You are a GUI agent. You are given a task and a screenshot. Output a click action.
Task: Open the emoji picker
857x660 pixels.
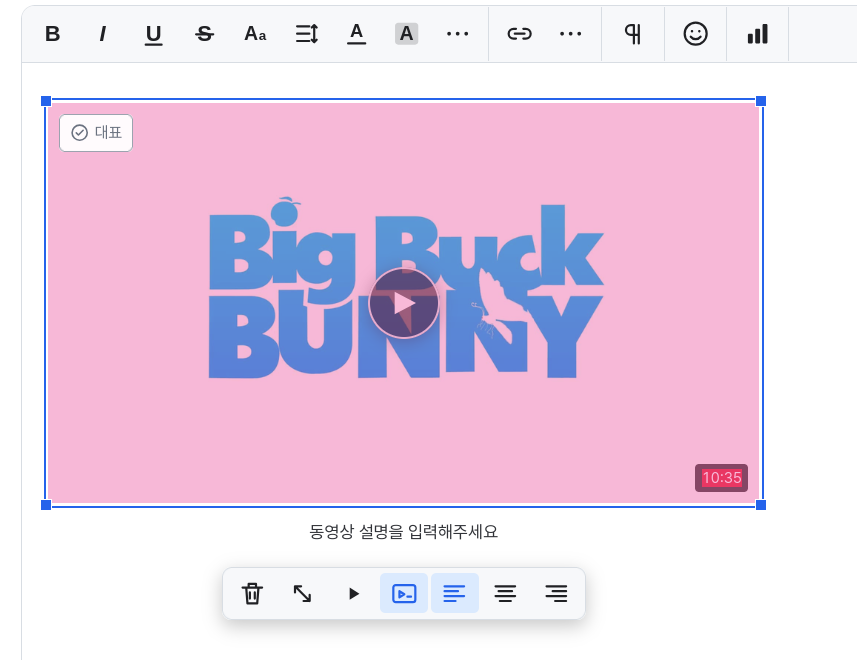[695, 34]
